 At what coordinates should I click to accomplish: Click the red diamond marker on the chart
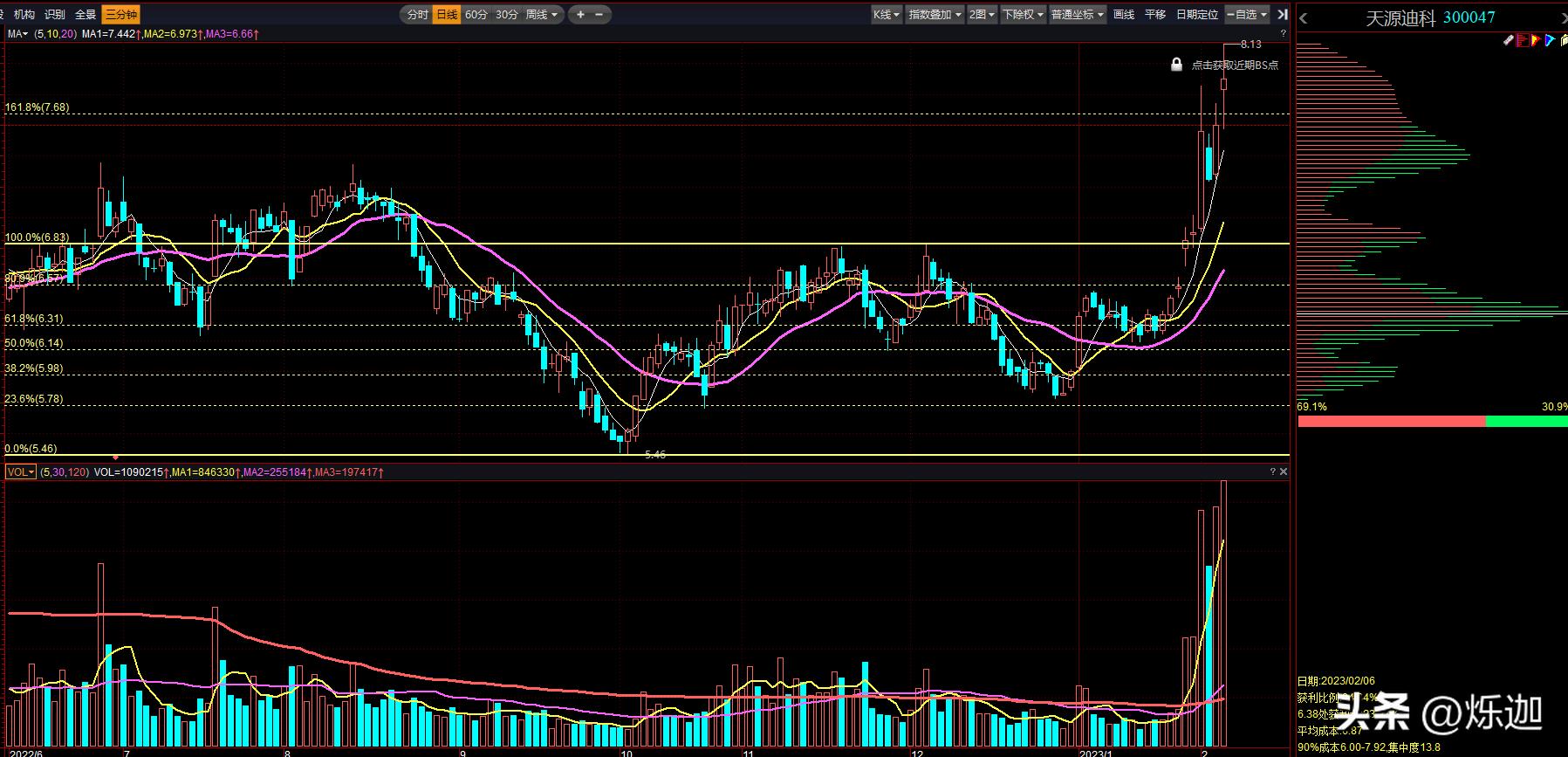tap(116, 457)
